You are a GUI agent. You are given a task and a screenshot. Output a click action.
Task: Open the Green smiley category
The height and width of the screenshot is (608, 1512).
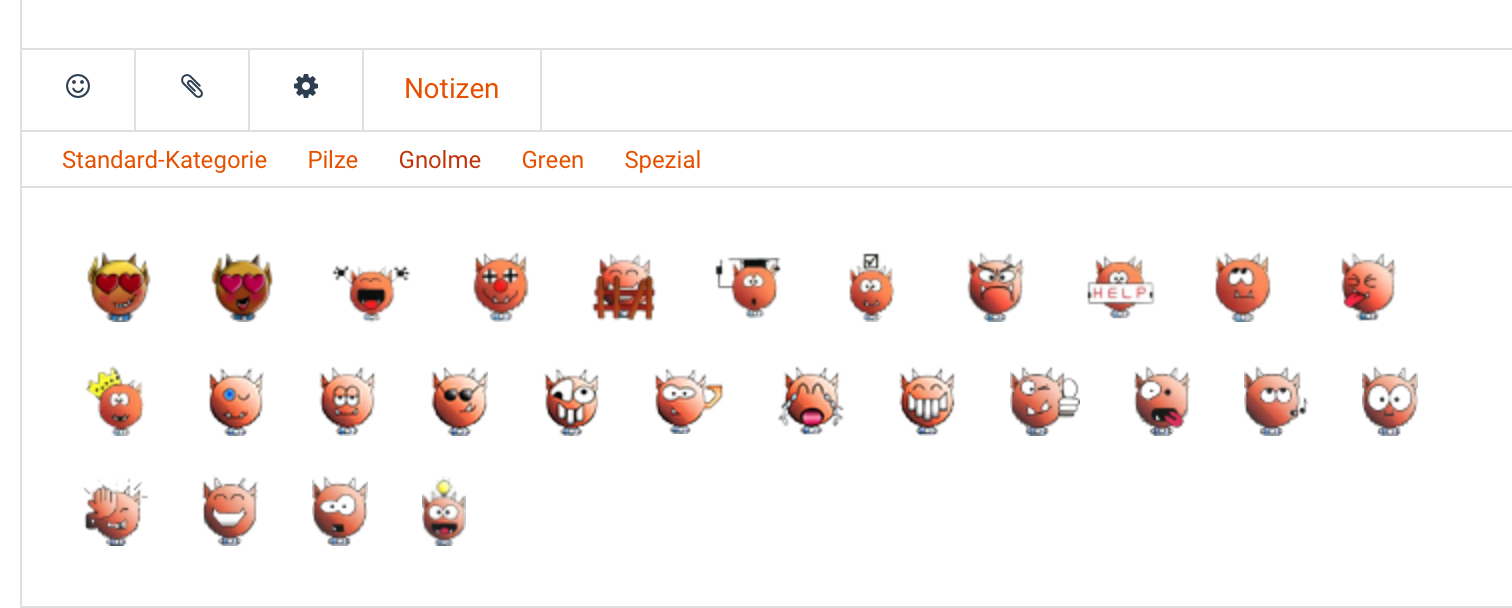[553, 160]
